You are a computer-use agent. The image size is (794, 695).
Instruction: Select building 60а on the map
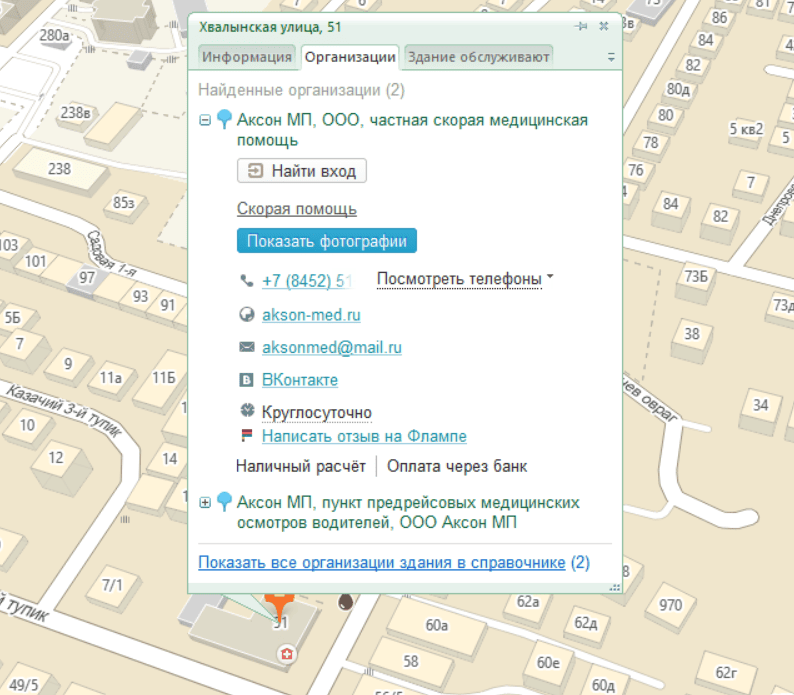436,626
